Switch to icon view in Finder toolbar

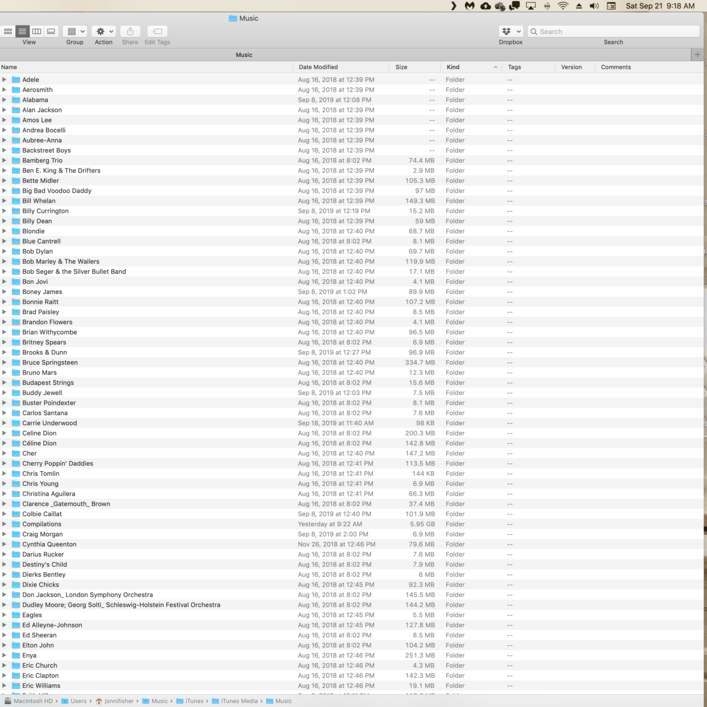(x=8, y=31)
